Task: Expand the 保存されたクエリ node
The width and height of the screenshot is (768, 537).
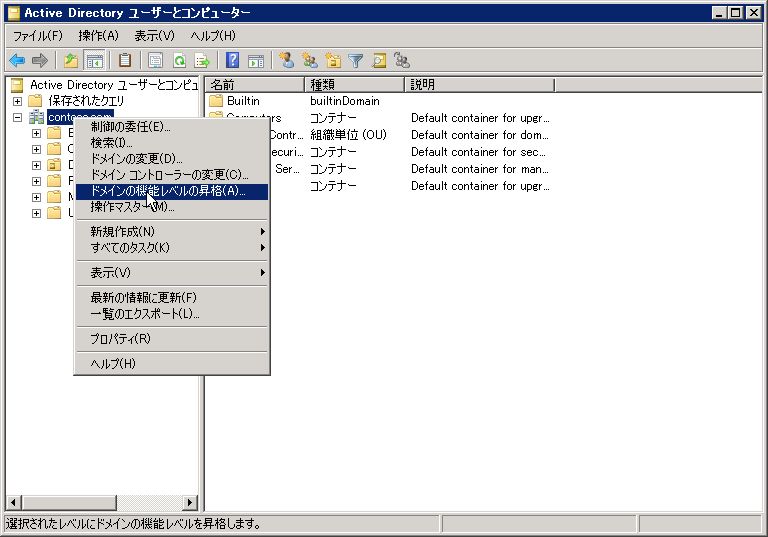Action: click(18, 101)
